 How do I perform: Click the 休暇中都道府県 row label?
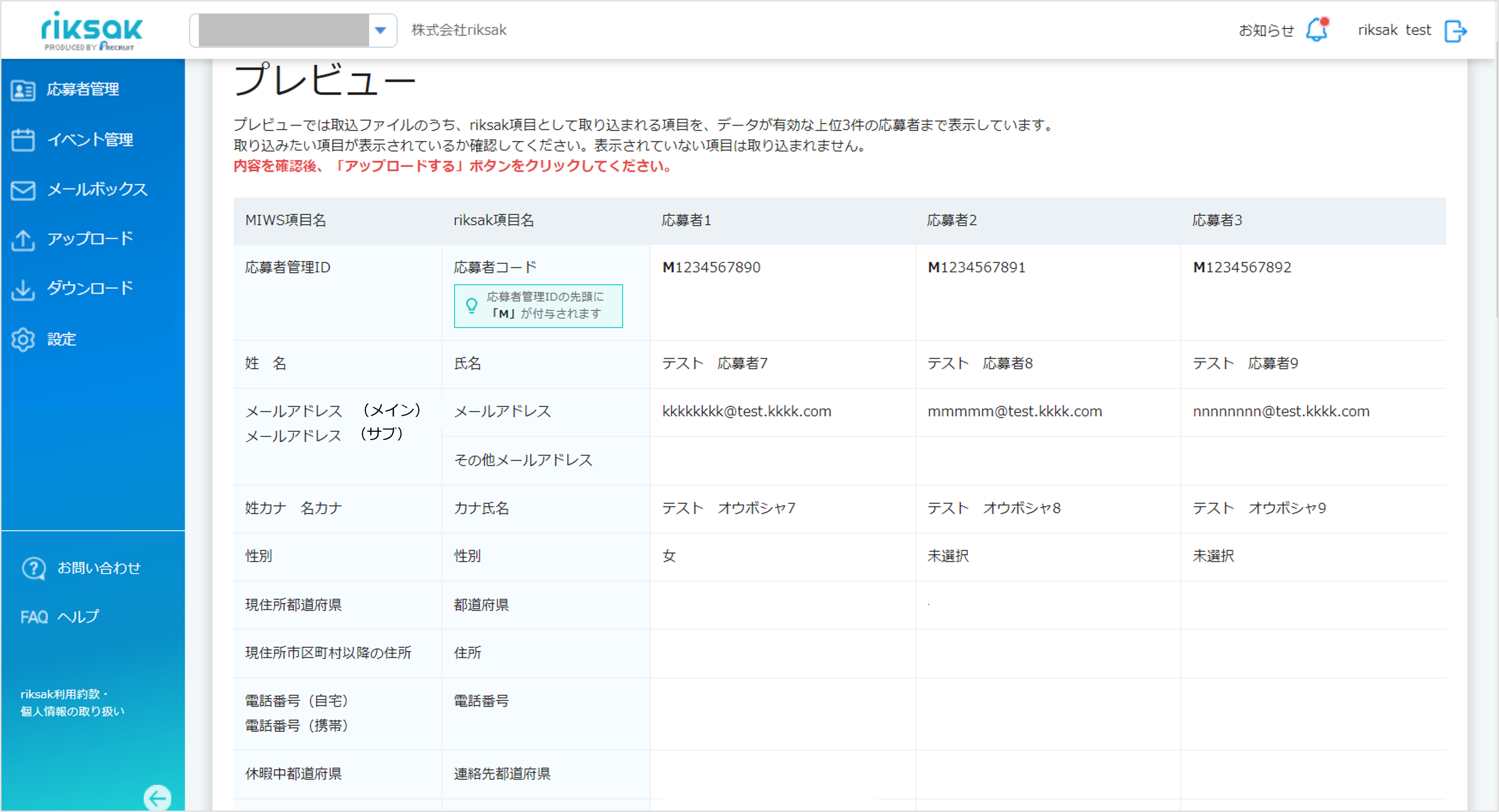point(293,774)
